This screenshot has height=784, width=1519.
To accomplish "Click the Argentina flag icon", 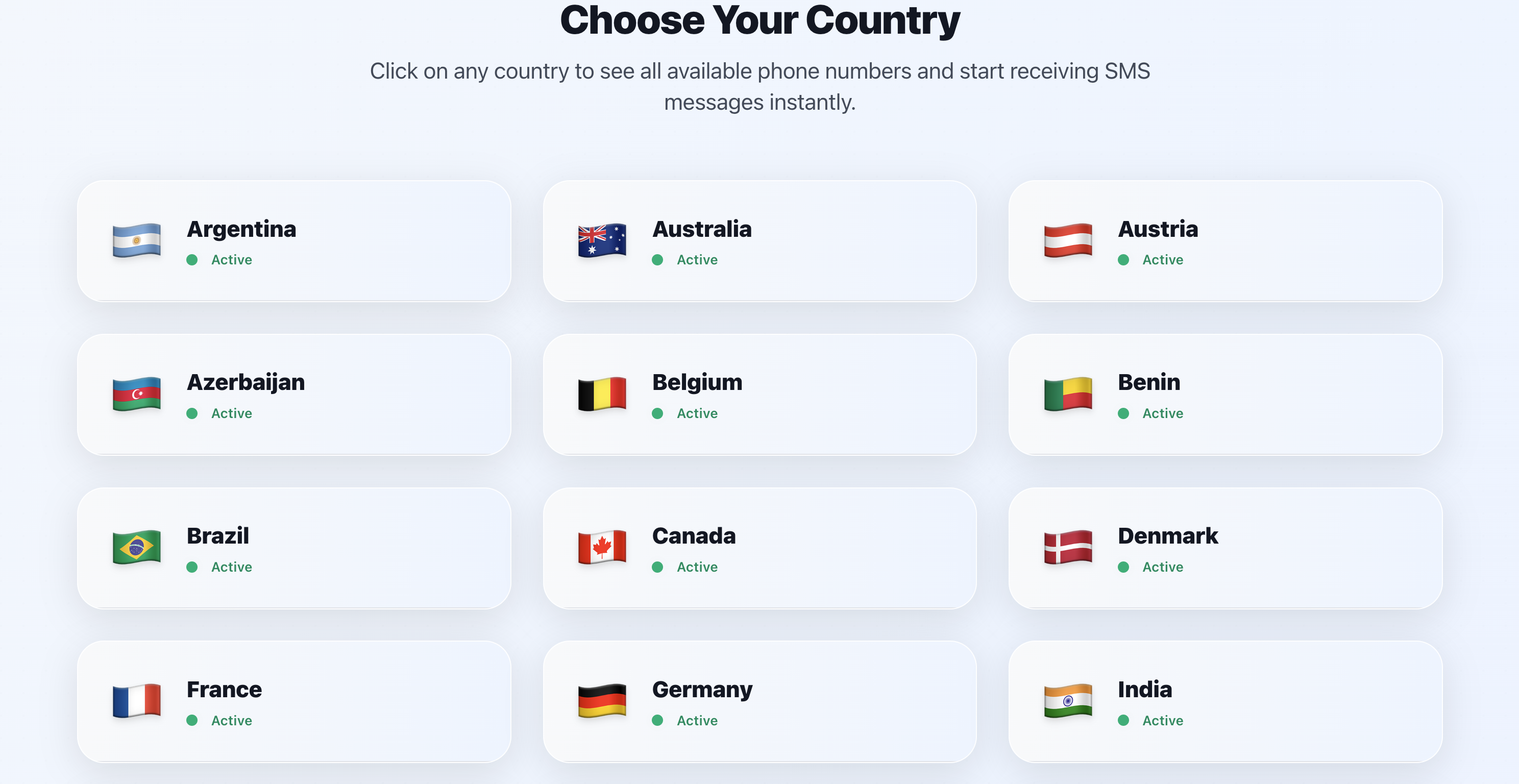I will (136, 240).
